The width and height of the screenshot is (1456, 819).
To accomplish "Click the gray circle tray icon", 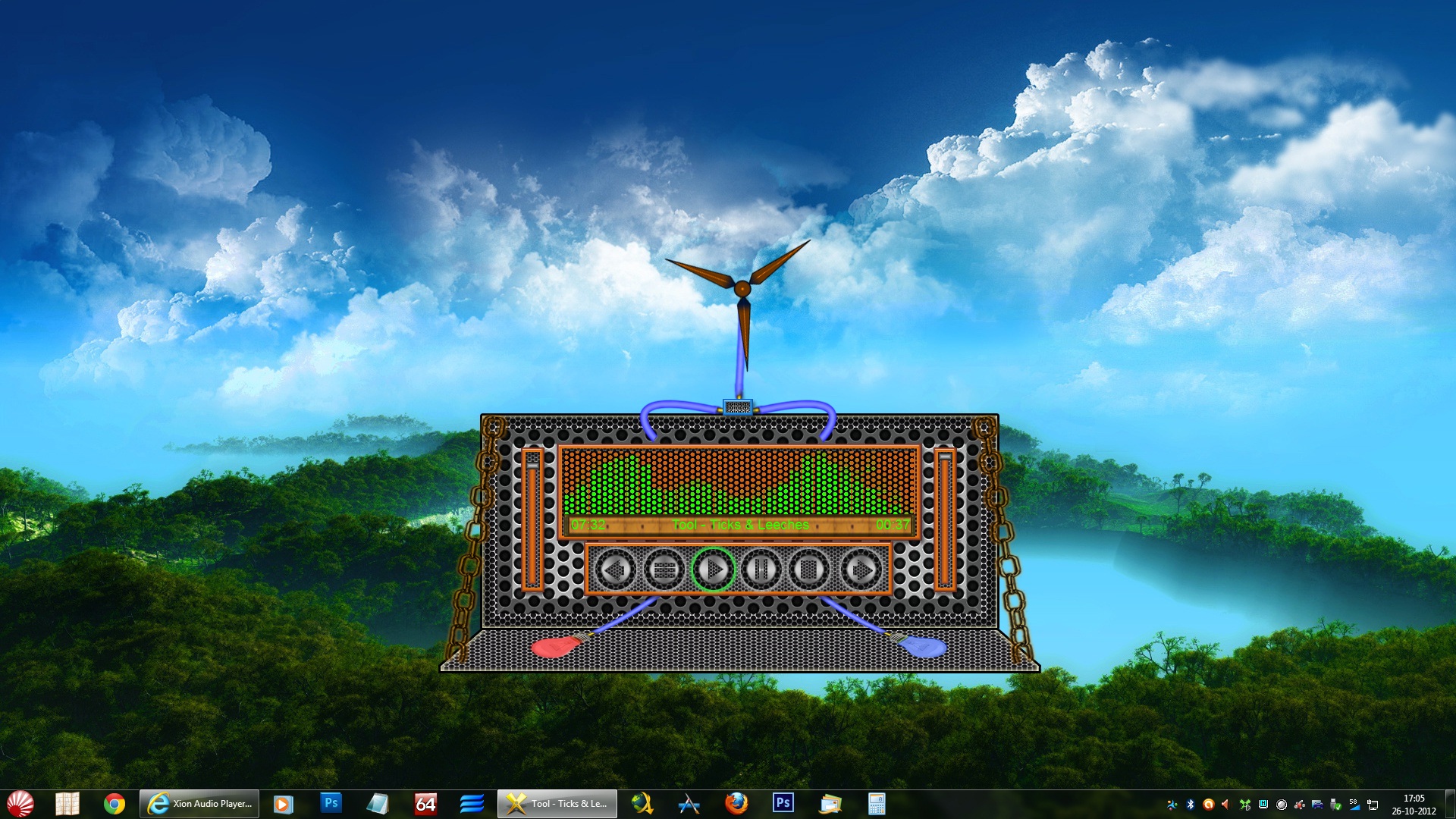I will [1282, 805].
